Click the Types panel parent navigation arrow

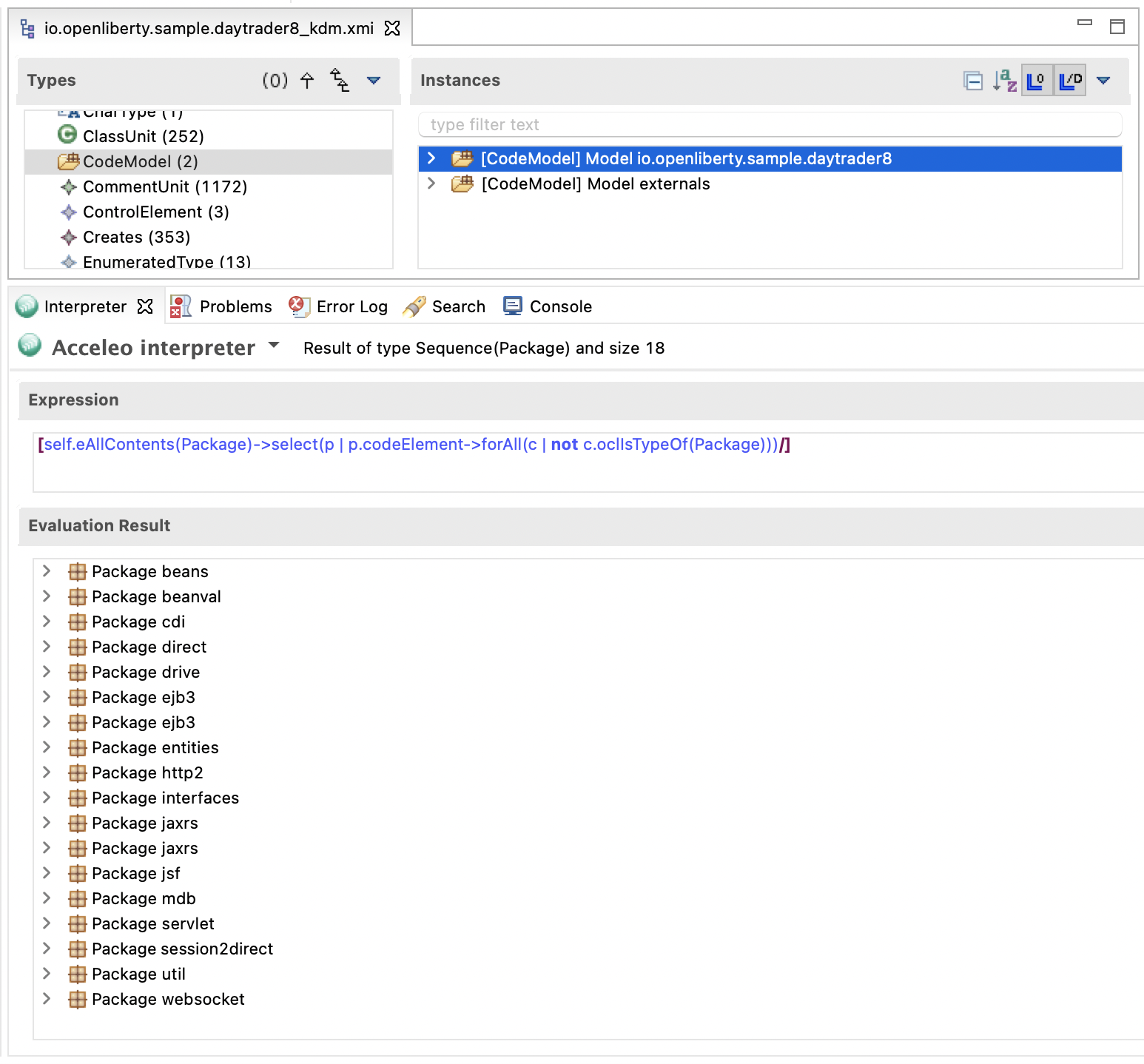click(x=307, y=80)
